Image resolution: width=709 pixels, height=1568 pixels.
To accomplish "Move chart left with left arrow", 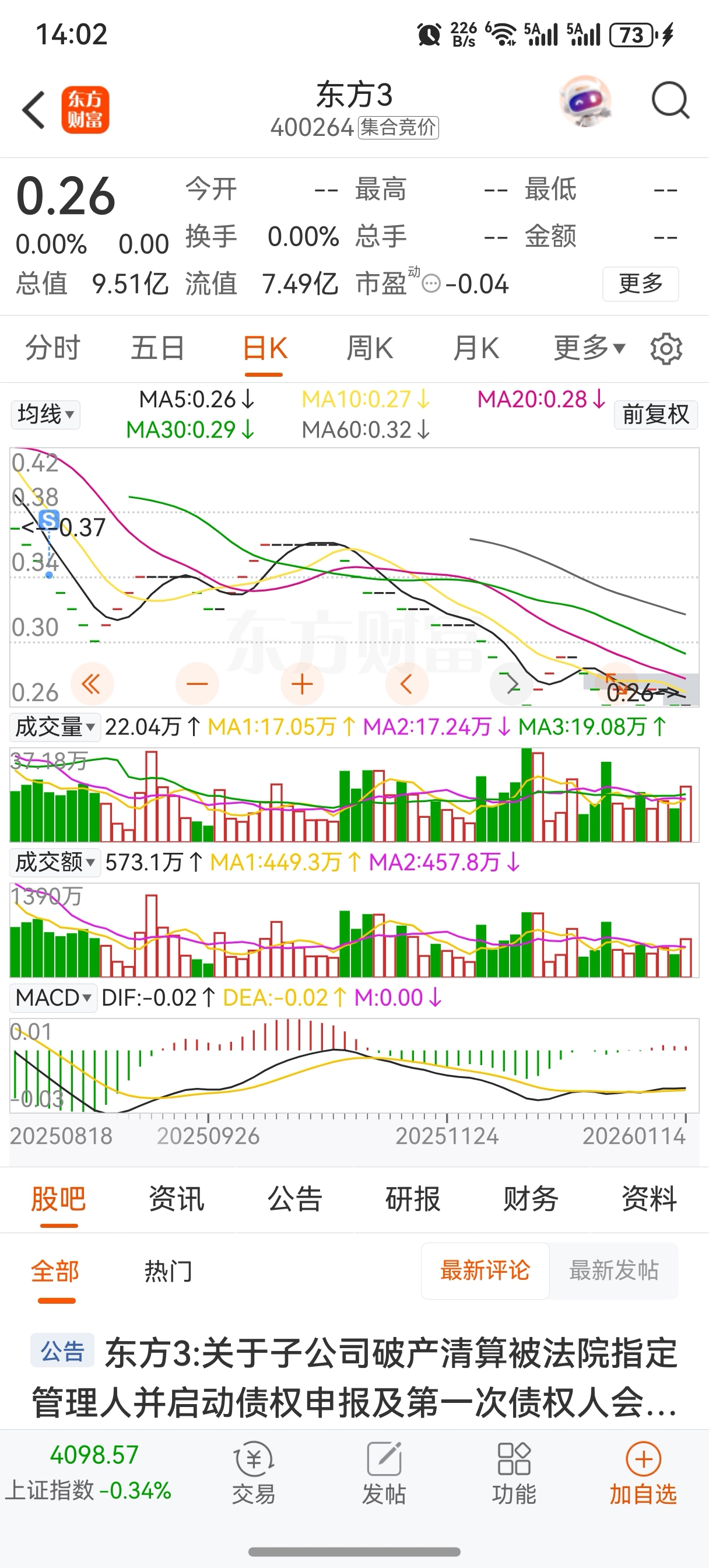I will tap(406, 684).
